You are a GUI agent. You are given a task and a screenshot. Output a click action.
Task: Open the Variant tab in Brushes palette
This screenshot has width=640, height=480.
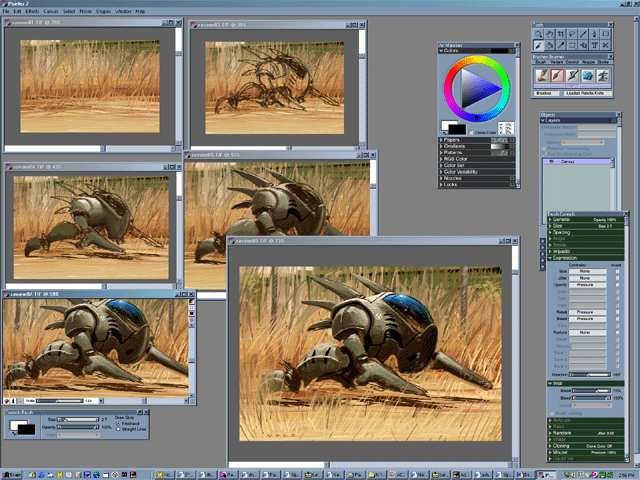point(556,62)
